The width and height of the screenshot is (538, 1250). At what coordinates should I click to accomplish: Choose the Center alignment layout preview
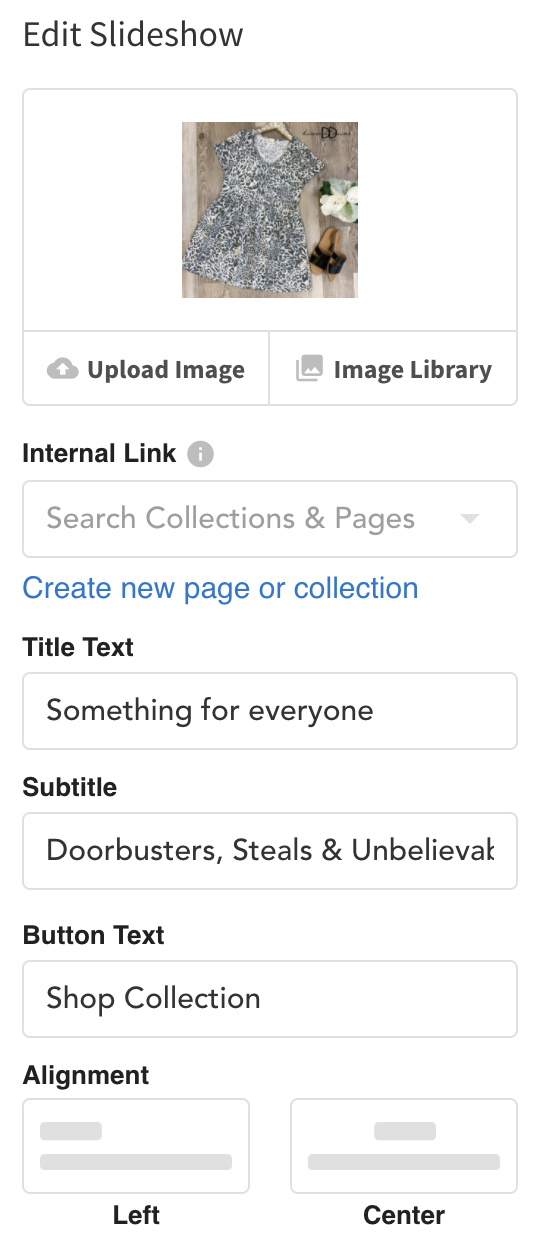pyautogui.click(x=404, y=1146)
